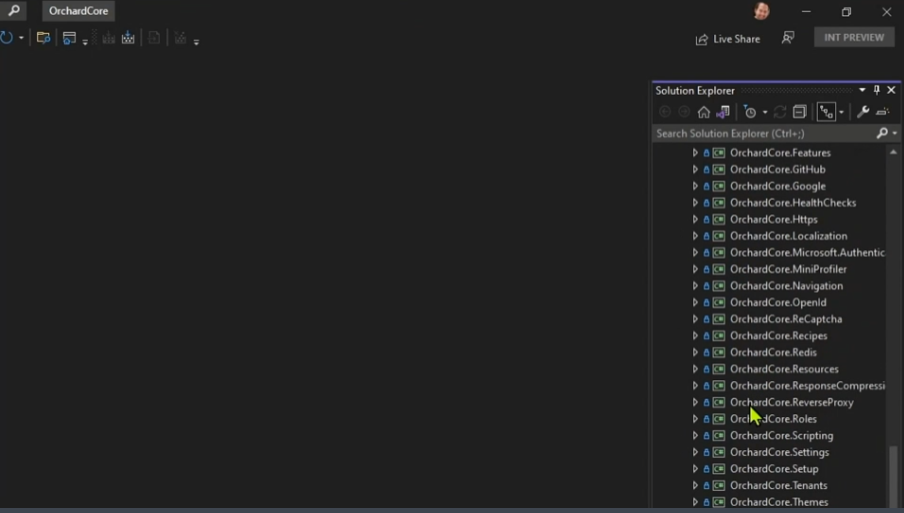This screenshot has width=904, height=513.
Task: Expand OrchardCore.OpenId project node
Action: (x=695, y=303)
